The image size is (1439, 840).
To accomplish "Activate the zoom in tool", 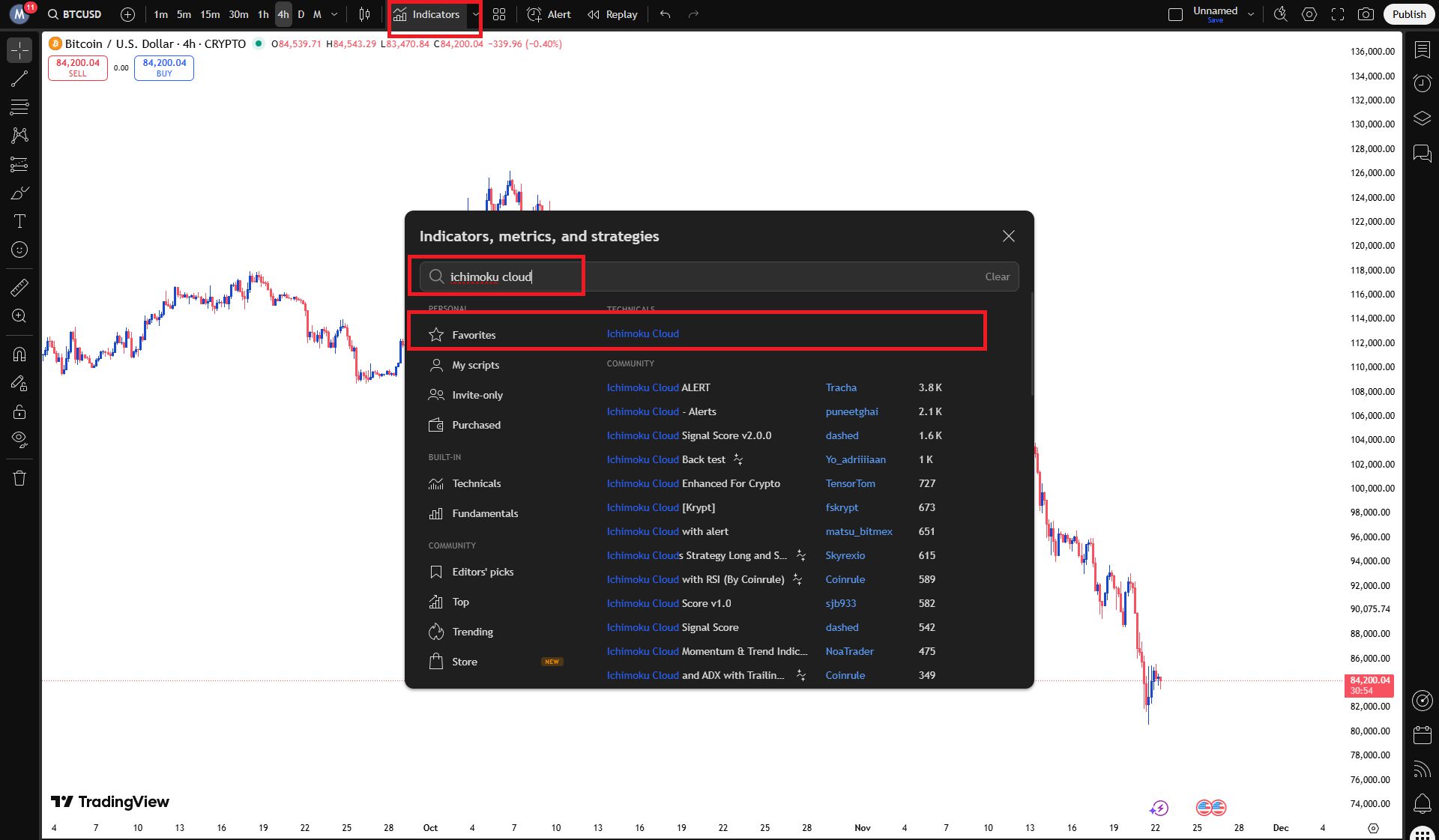I will [x=19, y=315].
